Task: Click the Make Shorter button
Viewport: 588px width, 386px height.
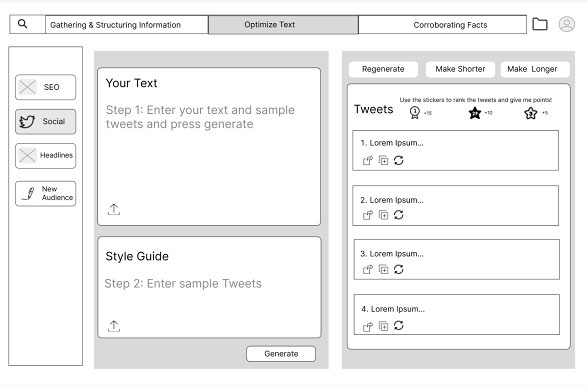Action: click(460, 69)
